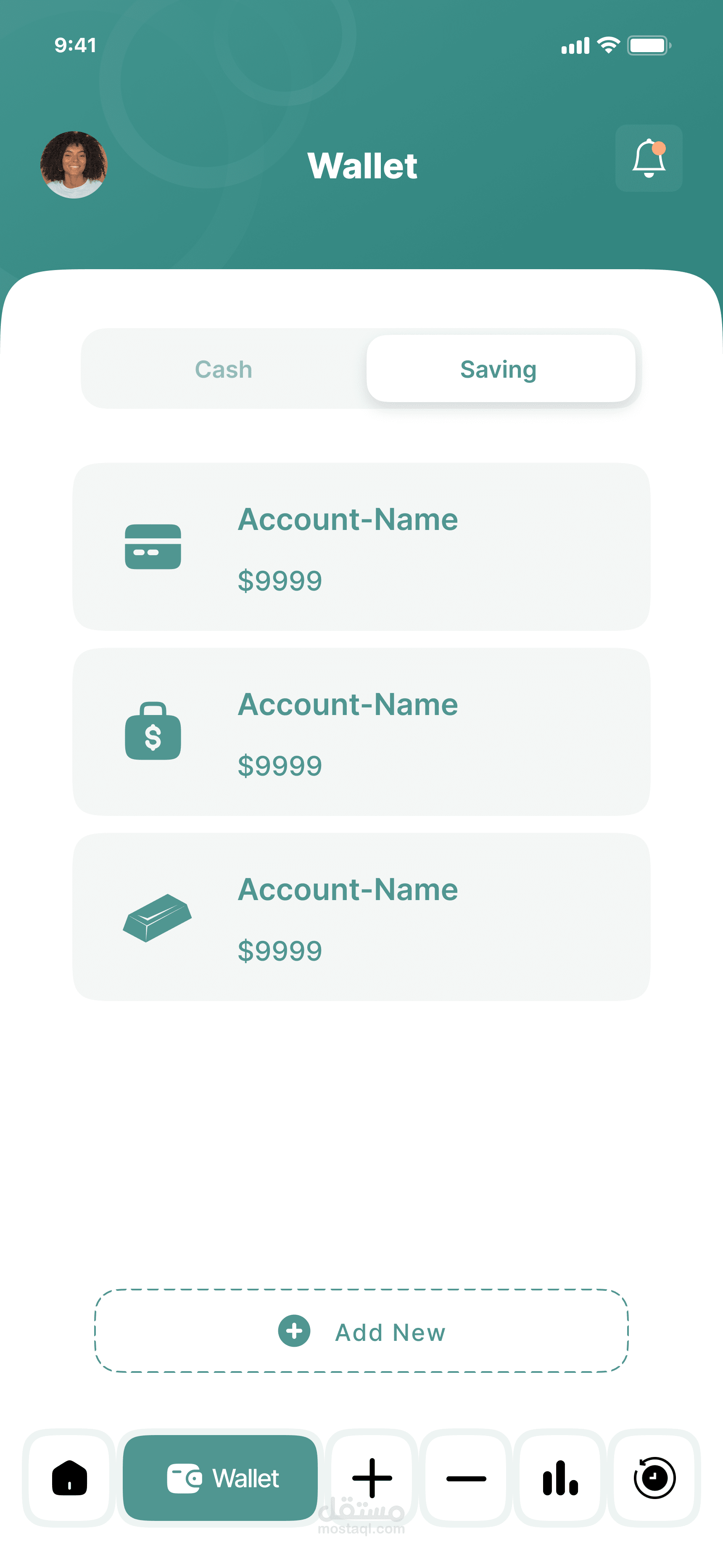Open history clock icon in bottom bar

[x=654, y=1478]
